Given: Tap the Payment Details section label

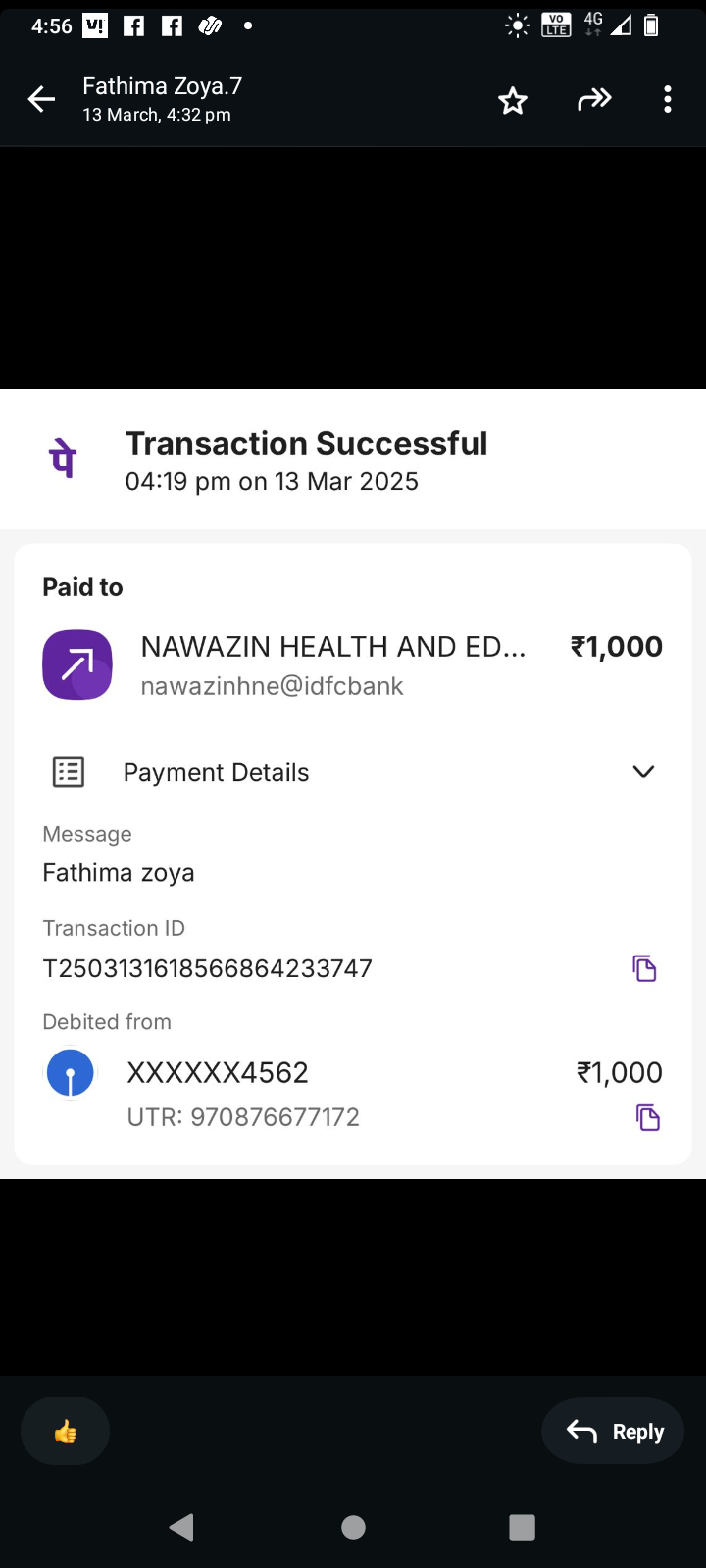Looking at the screenshot, I should click(216, 772).
